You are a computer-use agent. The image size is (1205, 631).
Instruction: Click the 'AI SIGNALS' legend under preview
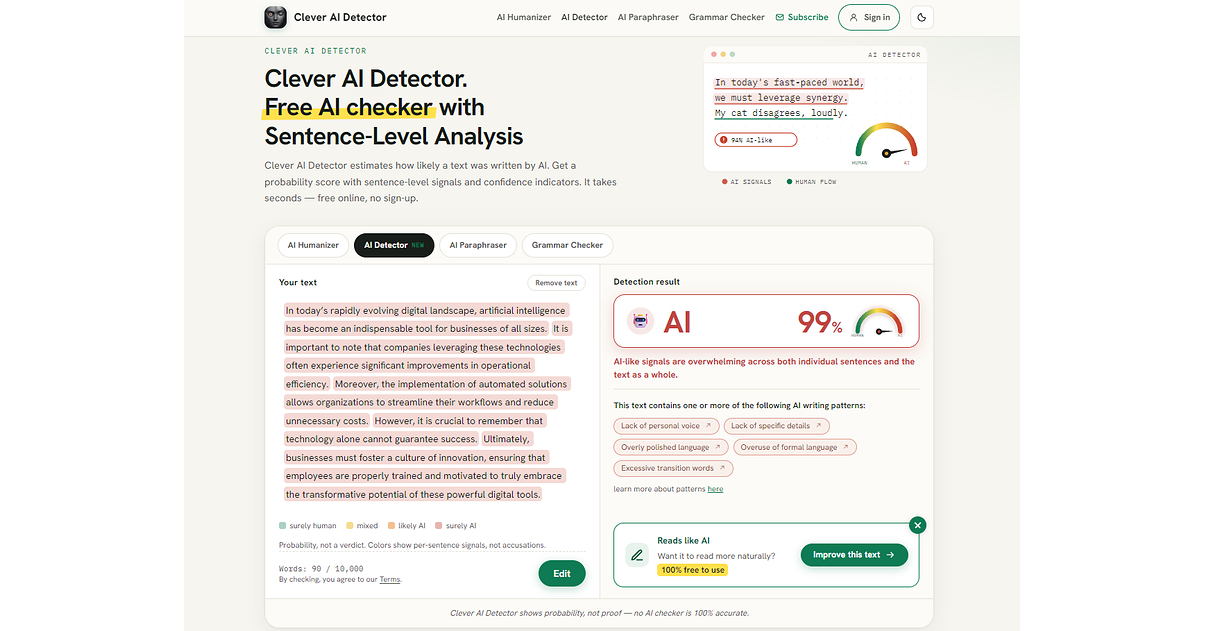tap(746, 182)
